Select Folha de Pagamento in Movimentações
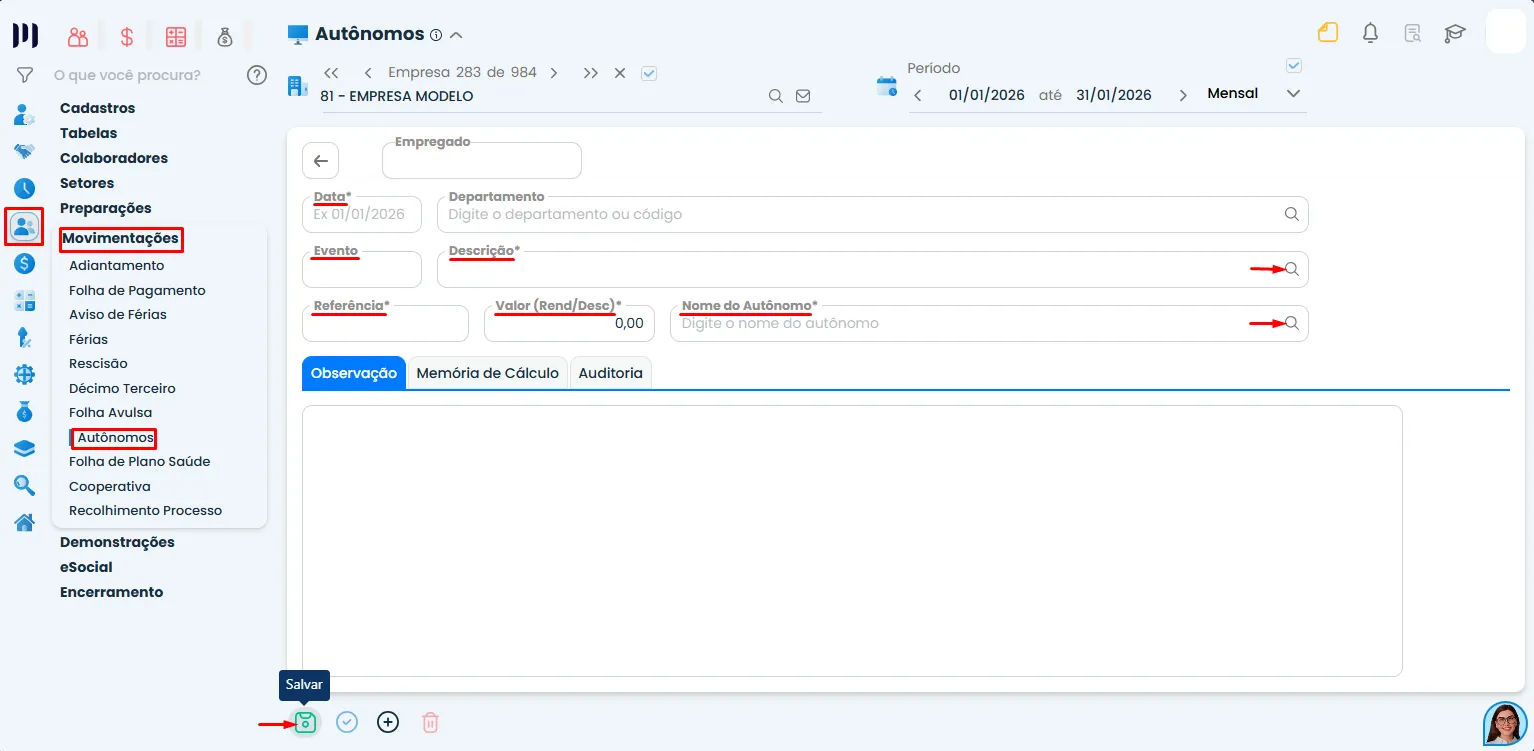 (137, 290)
